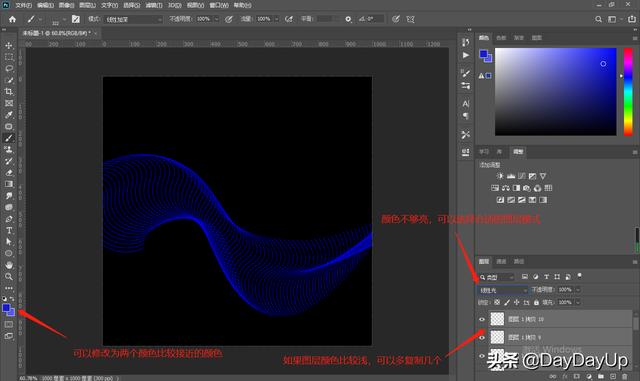Screen dimensions: 640x381
Task: Select the Pen tool
Action: click(9, 219)
